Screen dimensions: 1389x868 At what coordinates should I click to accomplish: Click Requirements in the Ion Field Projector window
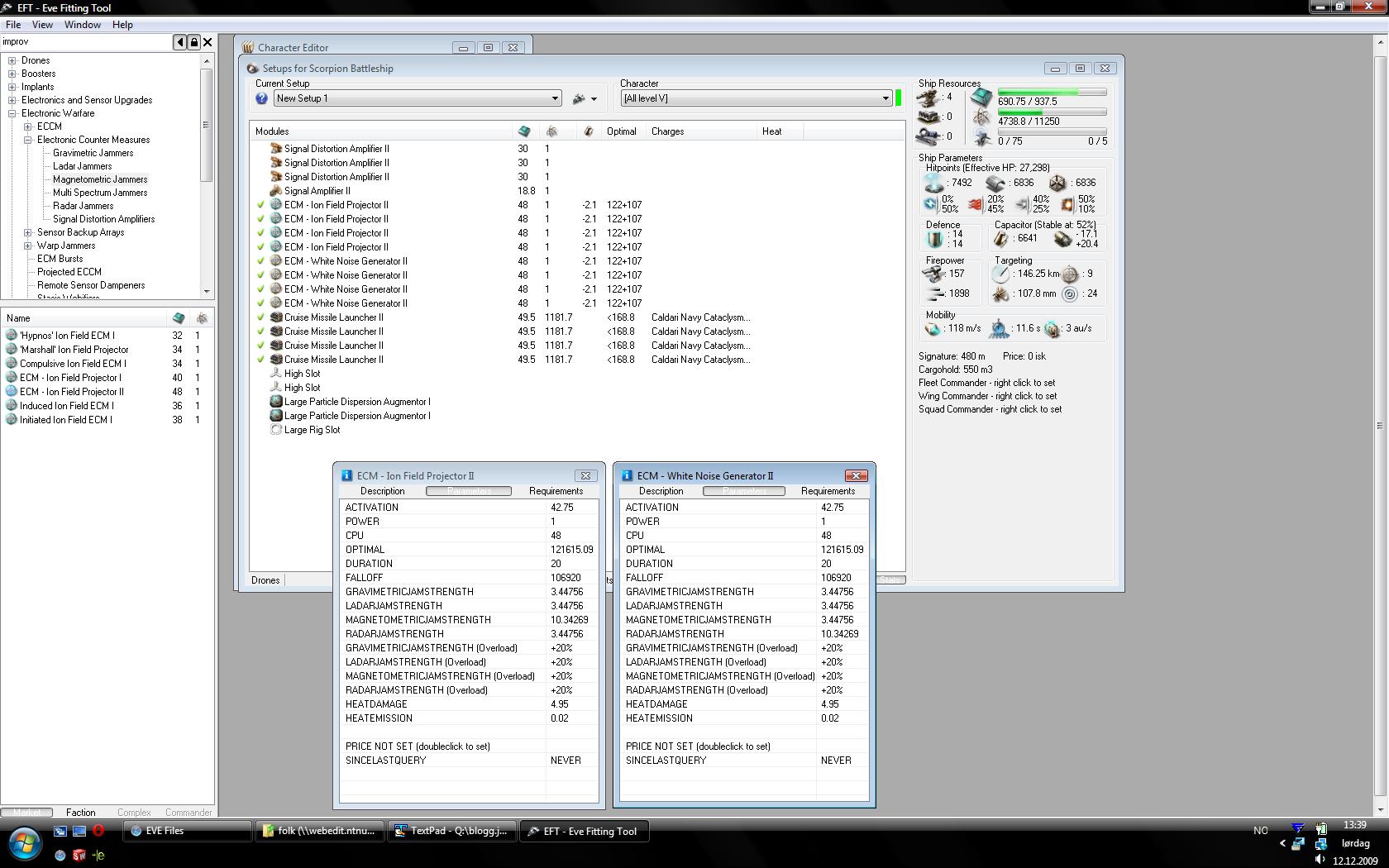(556, 491)
